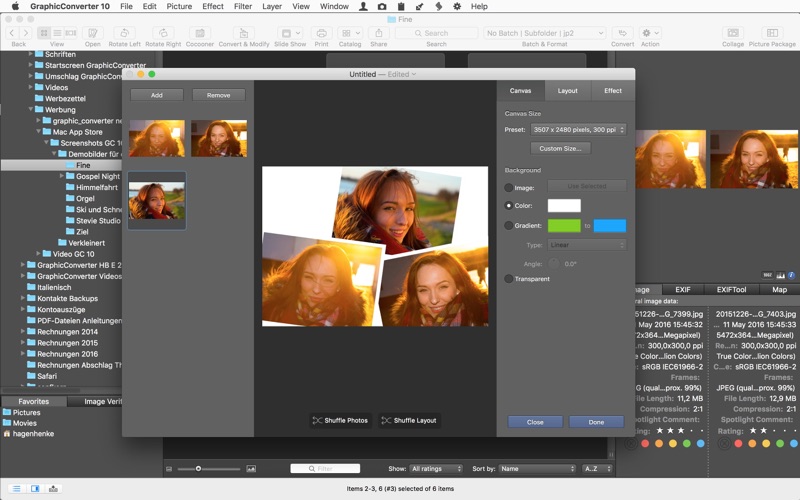Open the Filter menu in menu bar

(x=243, y=6)
